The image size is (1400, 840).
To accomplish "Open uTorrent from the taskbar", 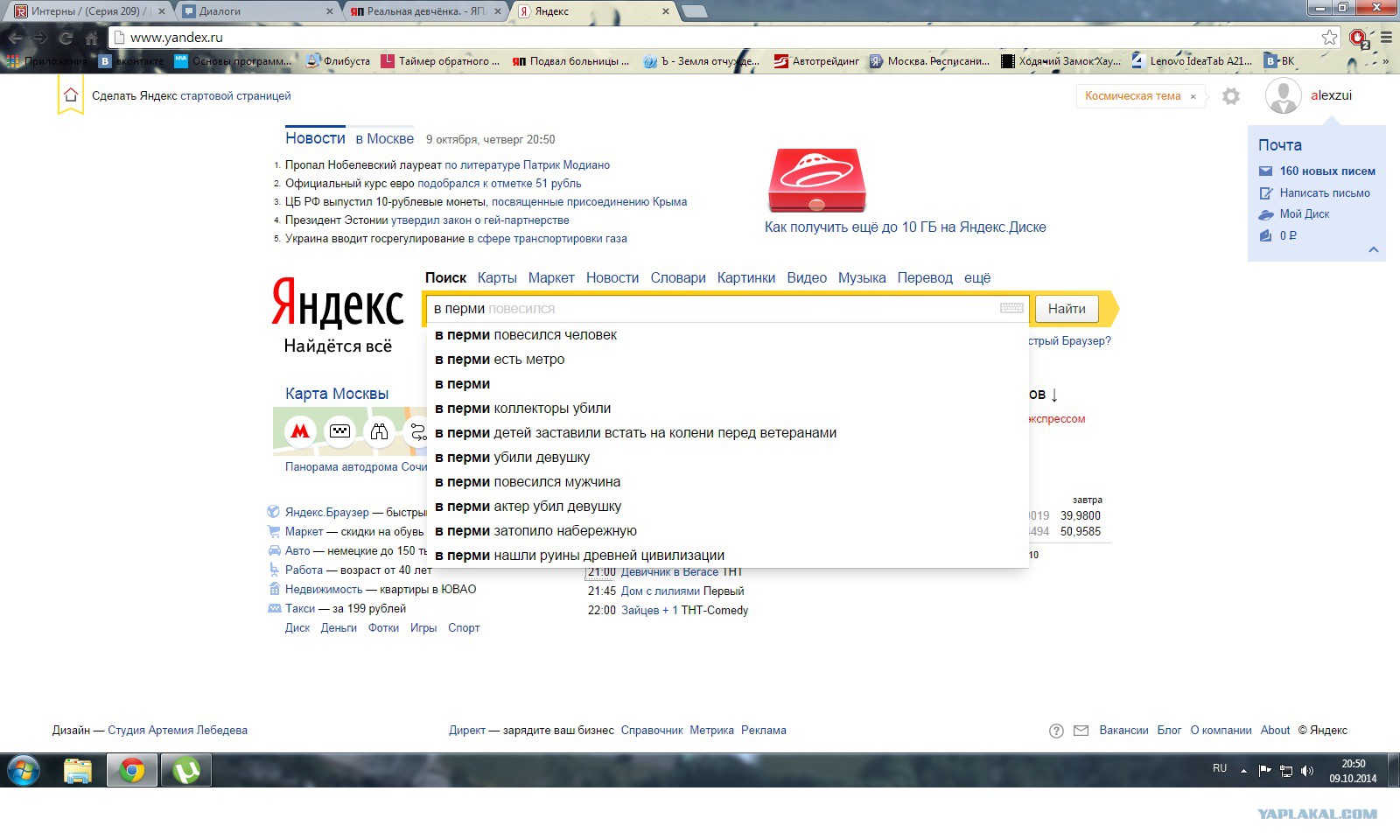I will (x=185, y=771).
